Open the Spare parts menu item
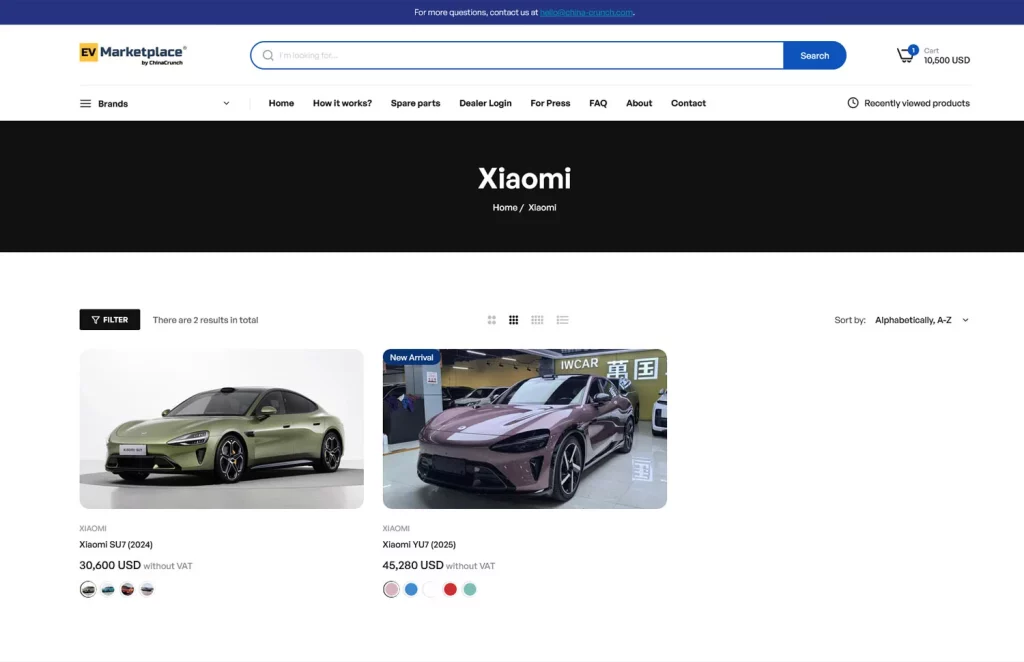Screen dimensions: 1024x662 click(415, 103)
